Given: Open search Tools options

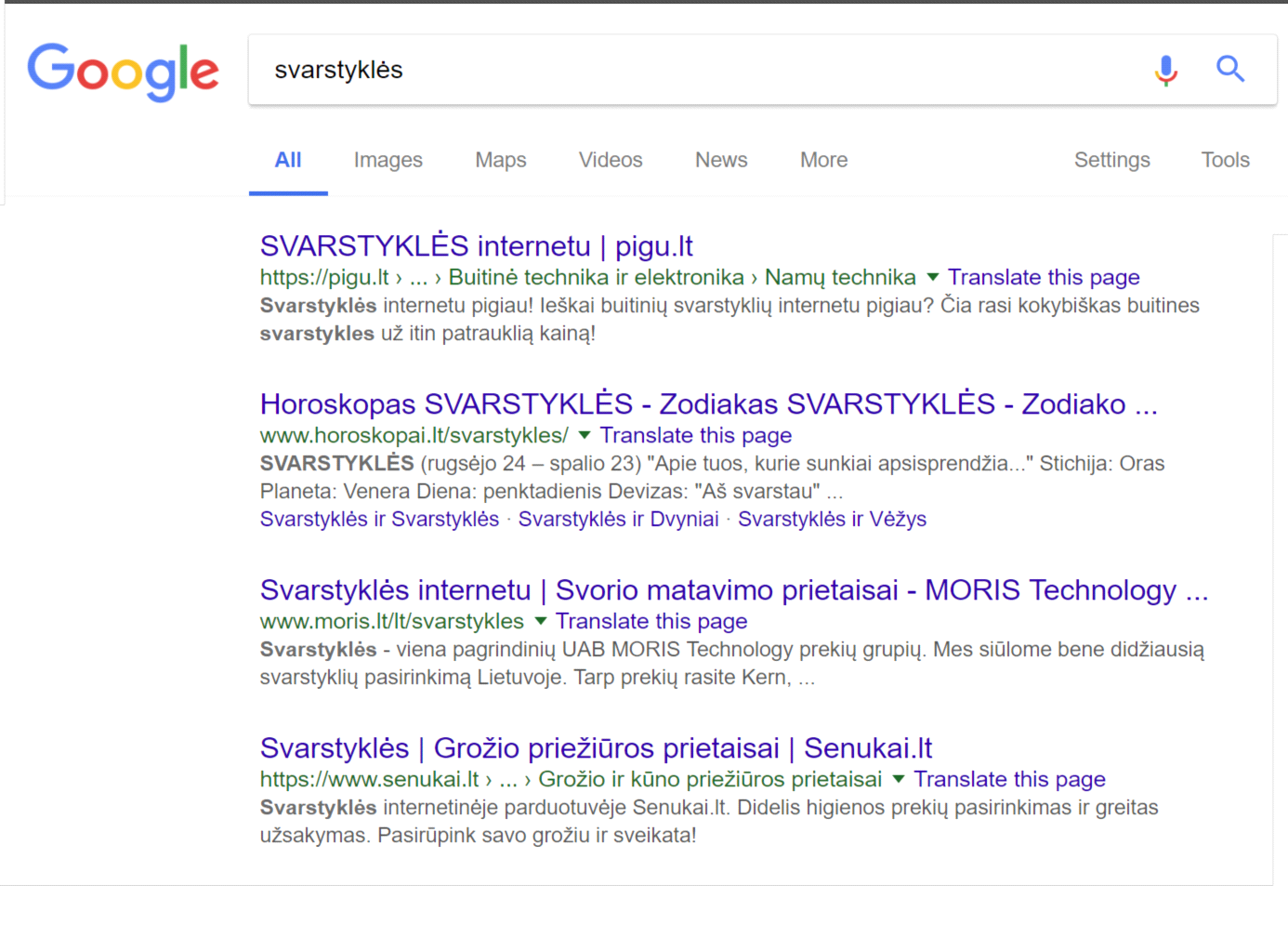Looking at the screenshot, I should (x=1226, y=160).
